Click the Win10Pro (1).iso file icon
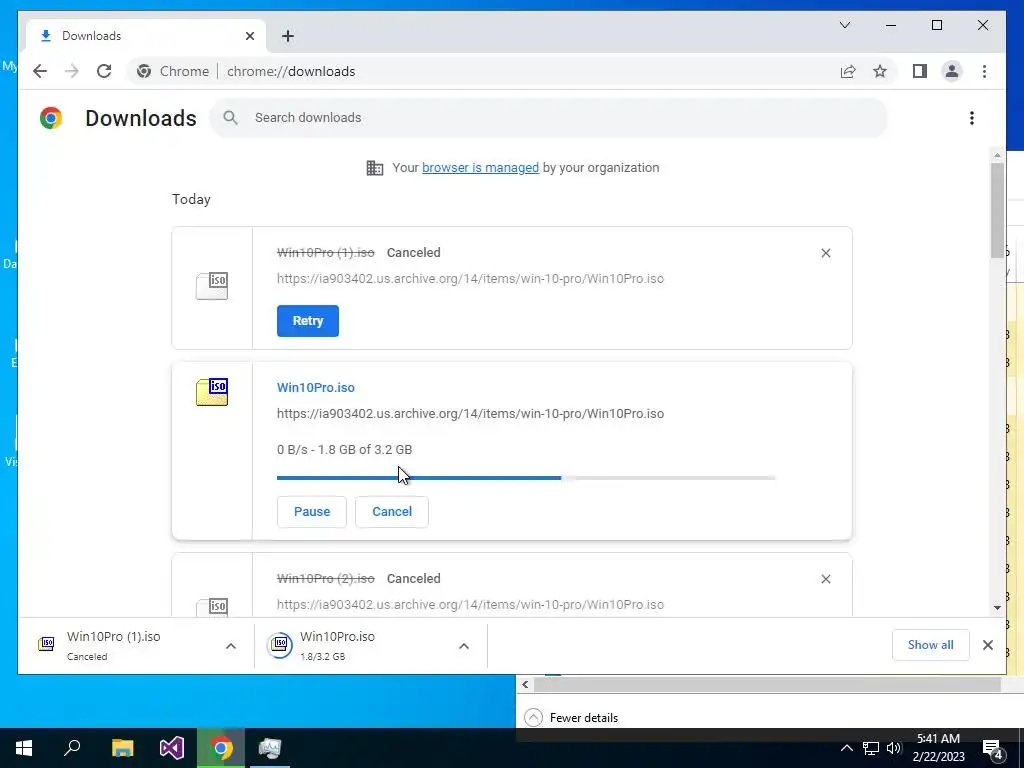Image resolution: width=1024 pixels, height=768 pixels. pos(212,286)
